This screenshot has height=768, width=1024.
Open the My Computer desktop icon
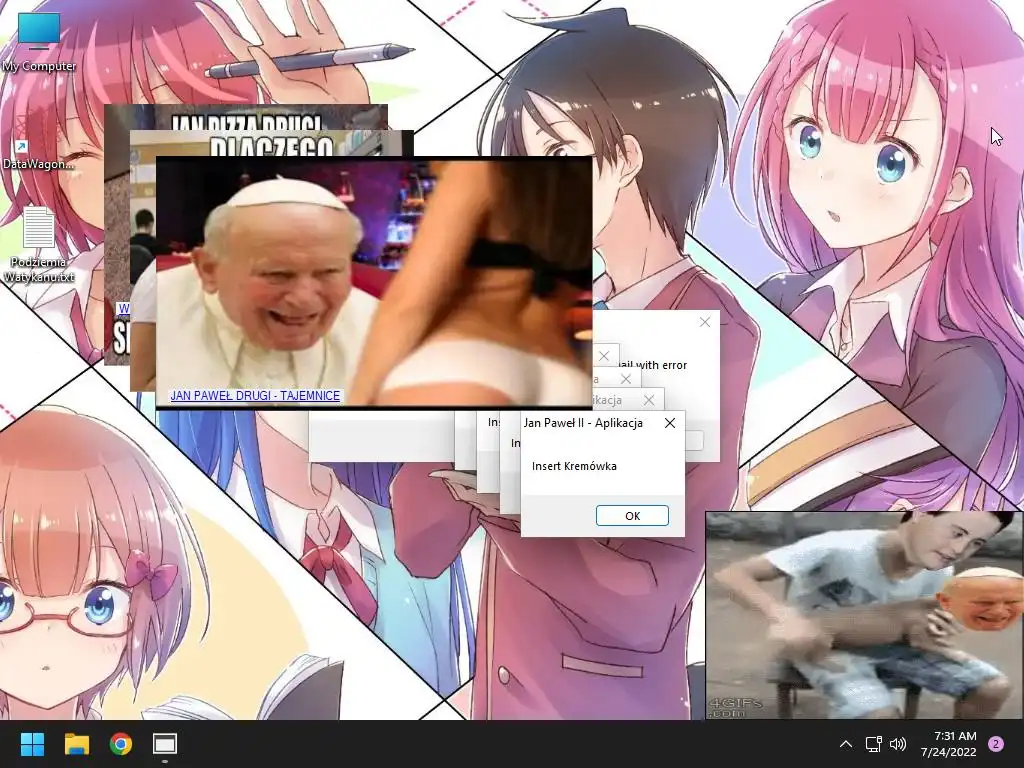point(39,42)
